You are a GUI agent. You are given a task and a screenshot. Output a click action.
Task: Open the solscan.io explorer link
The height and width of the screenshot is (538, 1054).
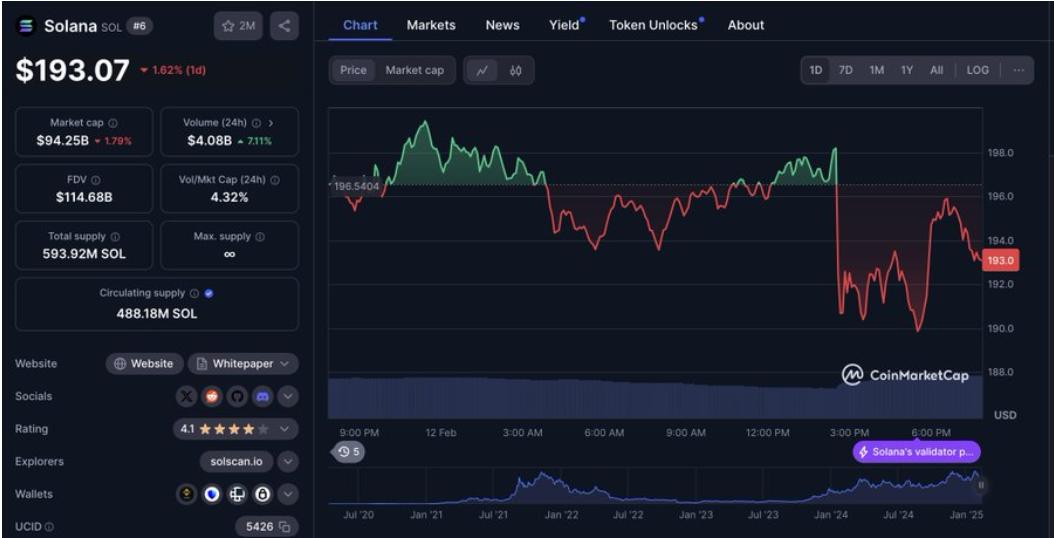click(236, 462)
